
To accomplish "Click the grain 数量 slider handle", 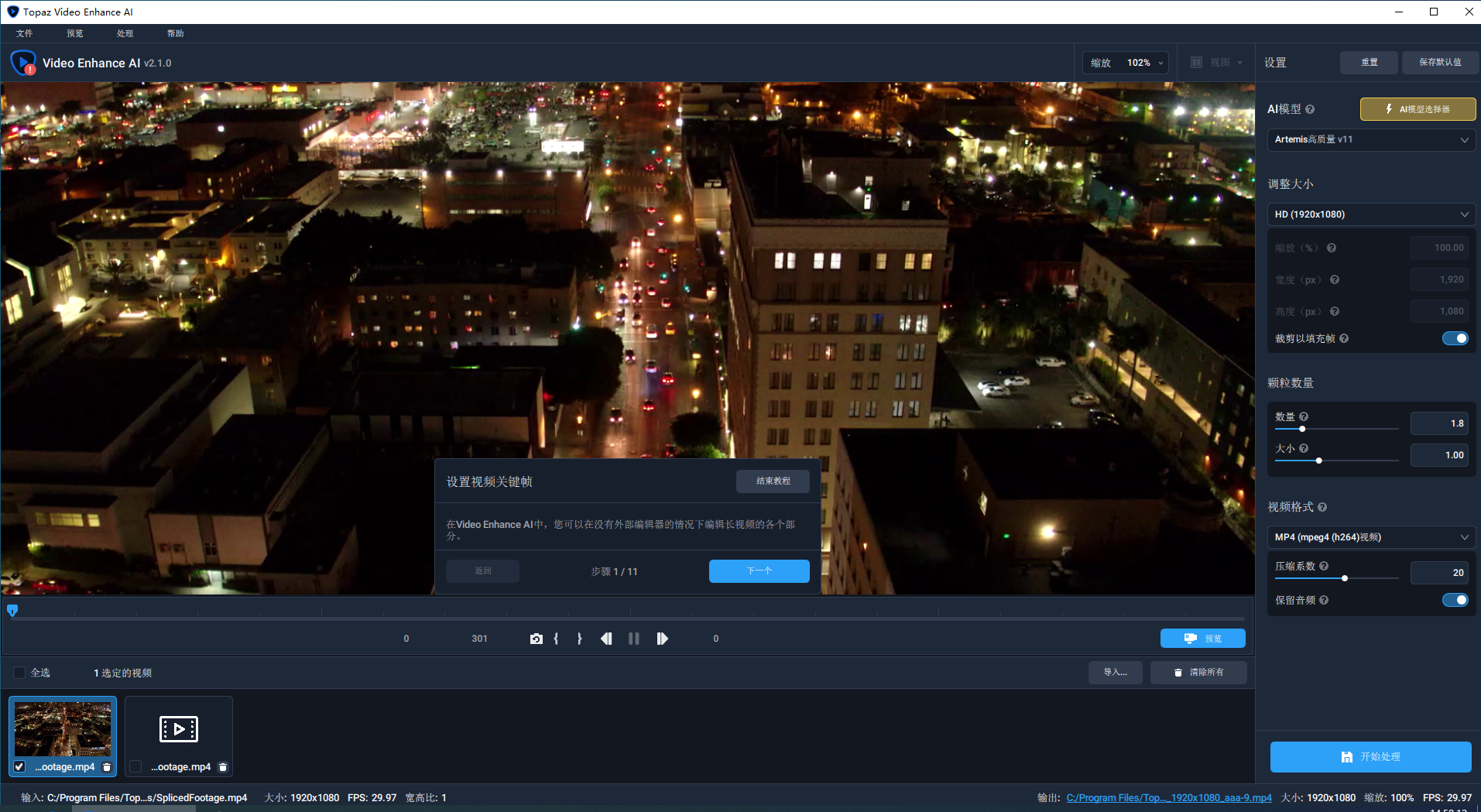I will pos(1302,429).
